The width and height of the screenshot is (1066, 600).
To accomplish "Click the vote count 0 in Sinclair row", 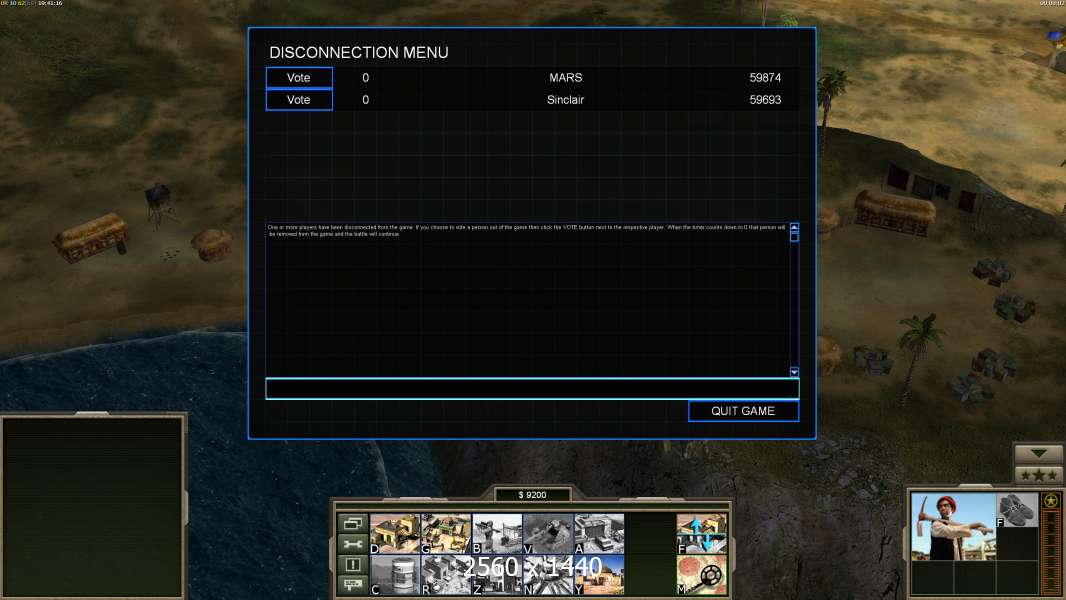I will point(366,100).
